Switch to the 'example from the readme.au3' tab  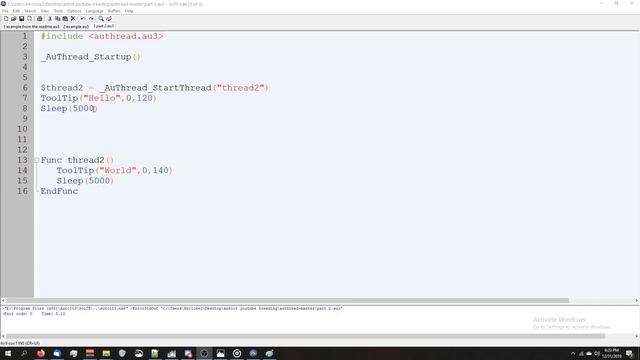[x=31, y=27]
